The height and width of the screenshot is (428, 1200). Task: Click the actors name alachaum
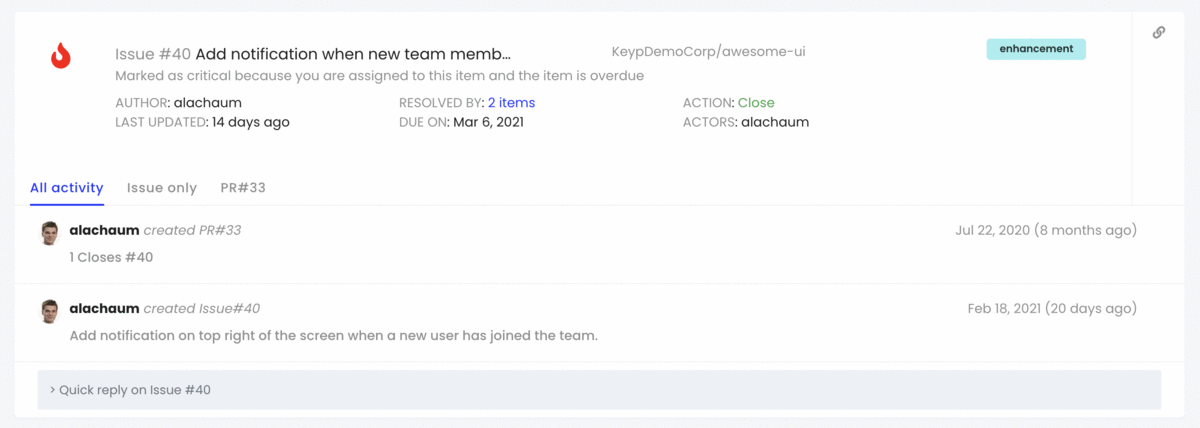(775, 122)
